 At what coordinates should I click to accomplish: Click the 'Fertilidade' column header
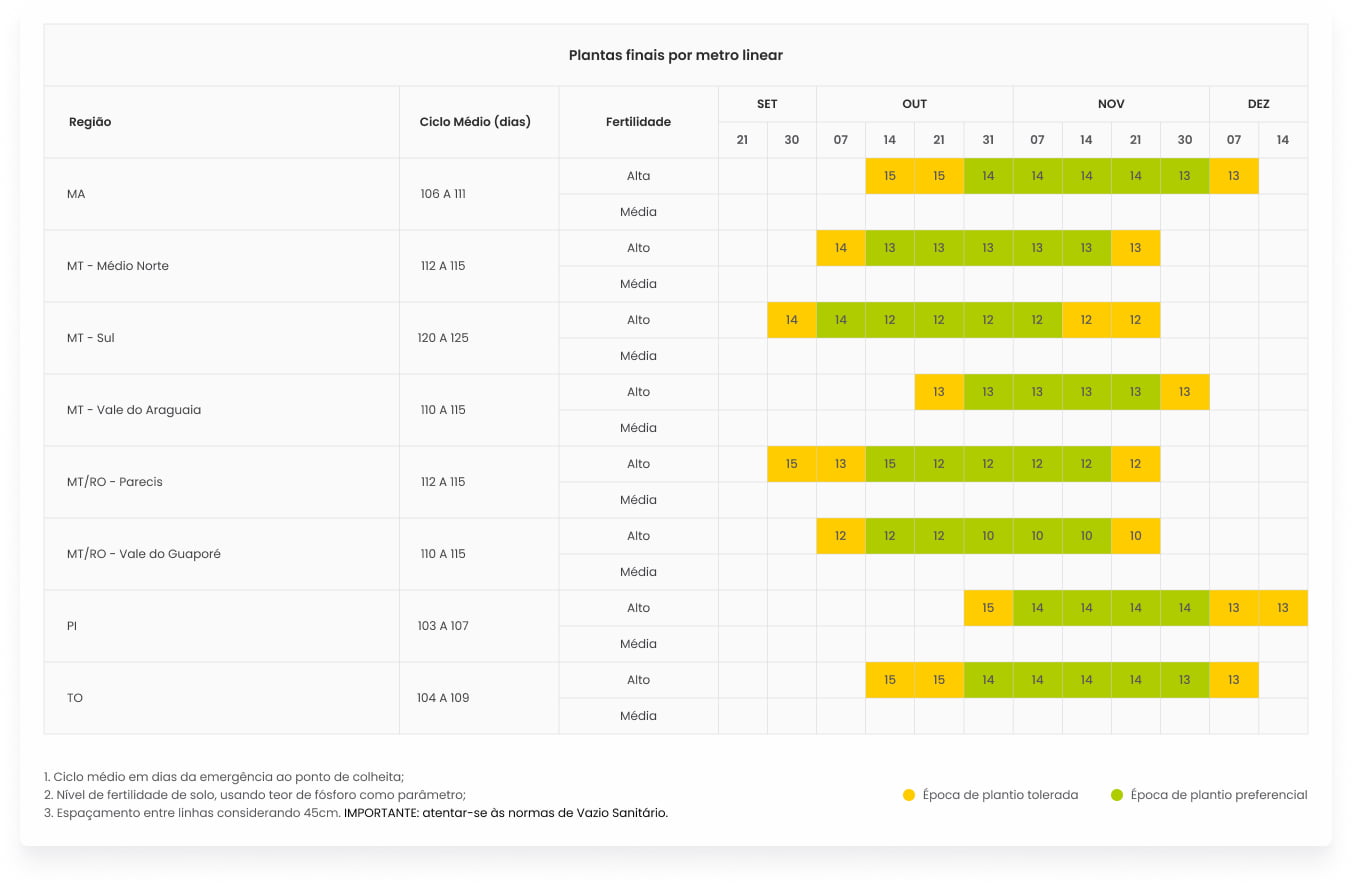coord(638,122)
